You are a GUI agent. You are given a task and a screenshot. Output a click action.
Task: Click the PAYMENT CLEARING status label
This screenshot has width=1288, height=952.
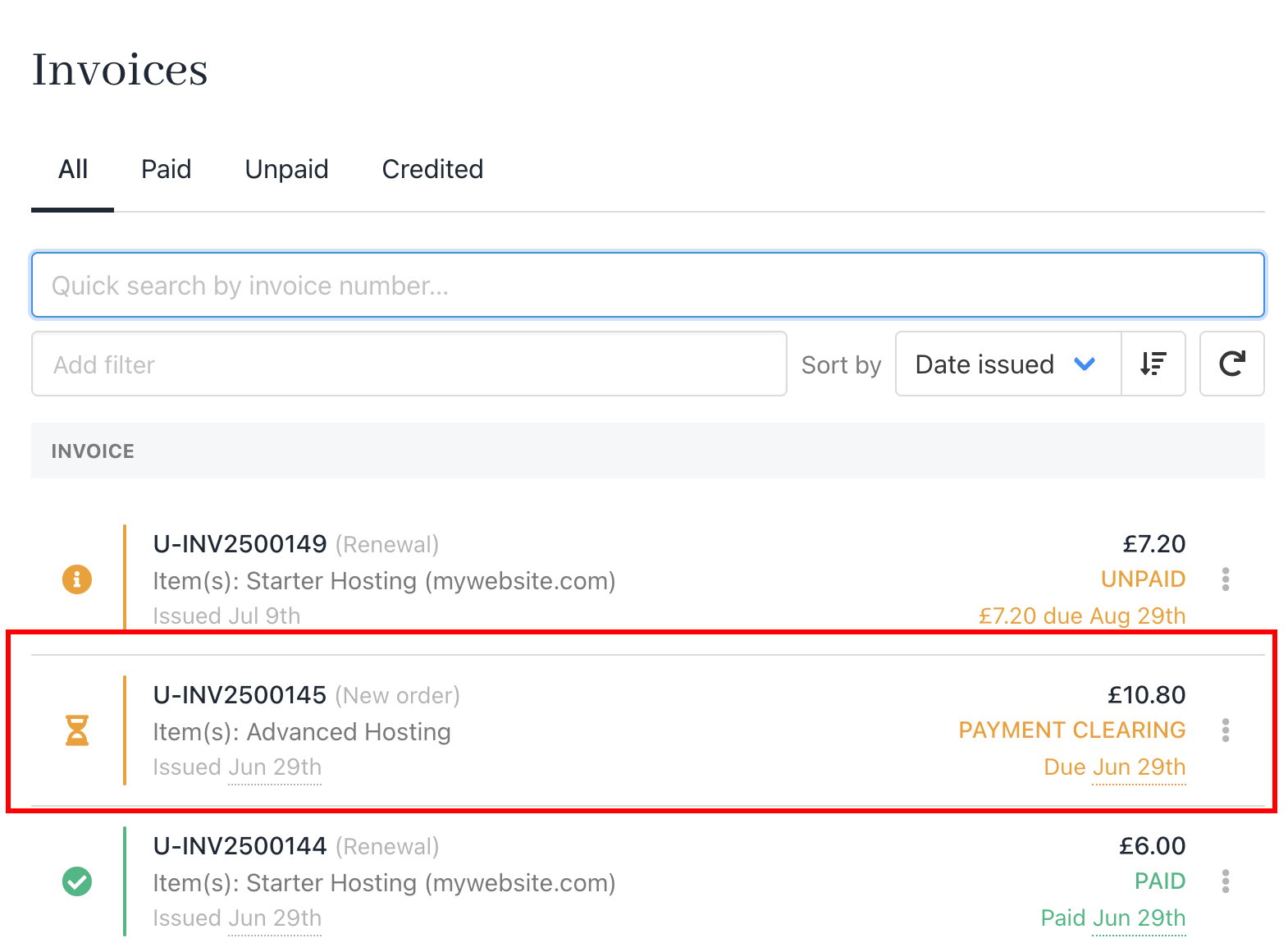[x=1072, y=730]
